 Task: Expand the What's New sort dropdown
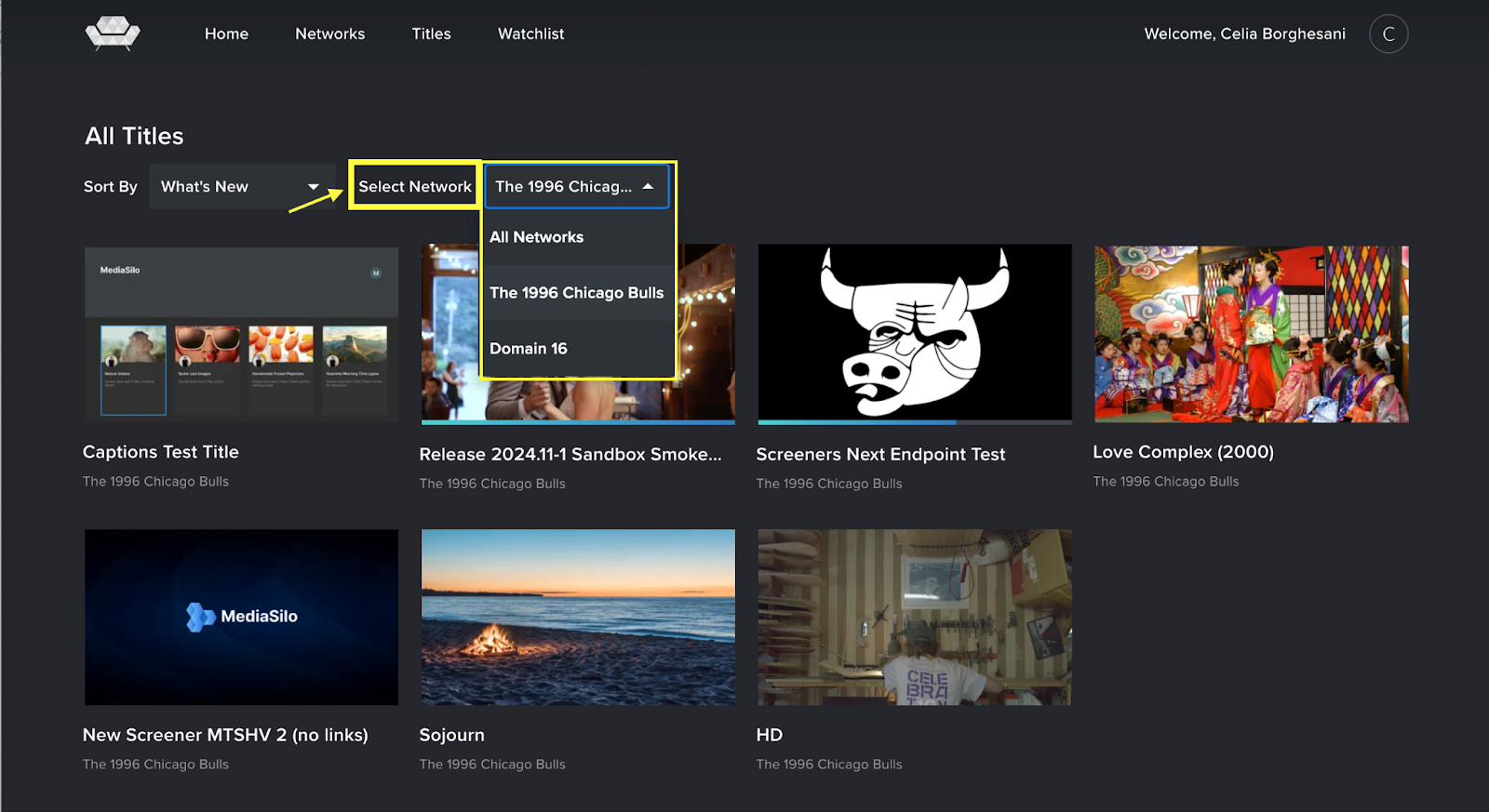[242, 186]
